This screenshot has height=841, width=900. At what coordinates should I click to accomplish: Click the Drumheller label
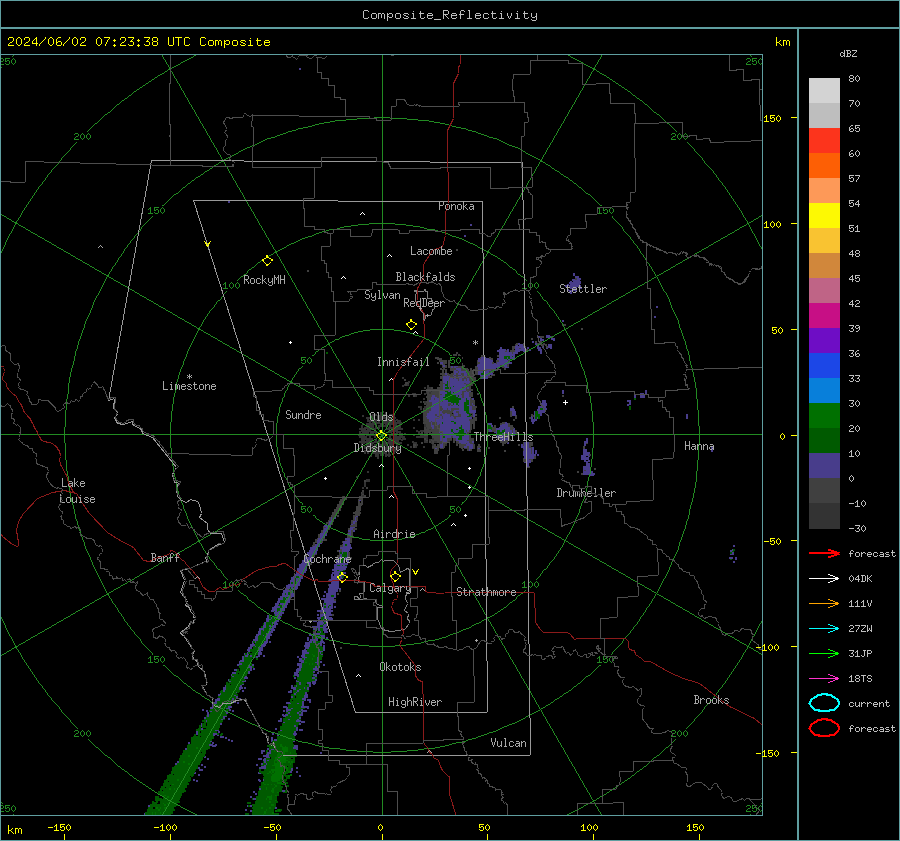click(x=586, y=493)
